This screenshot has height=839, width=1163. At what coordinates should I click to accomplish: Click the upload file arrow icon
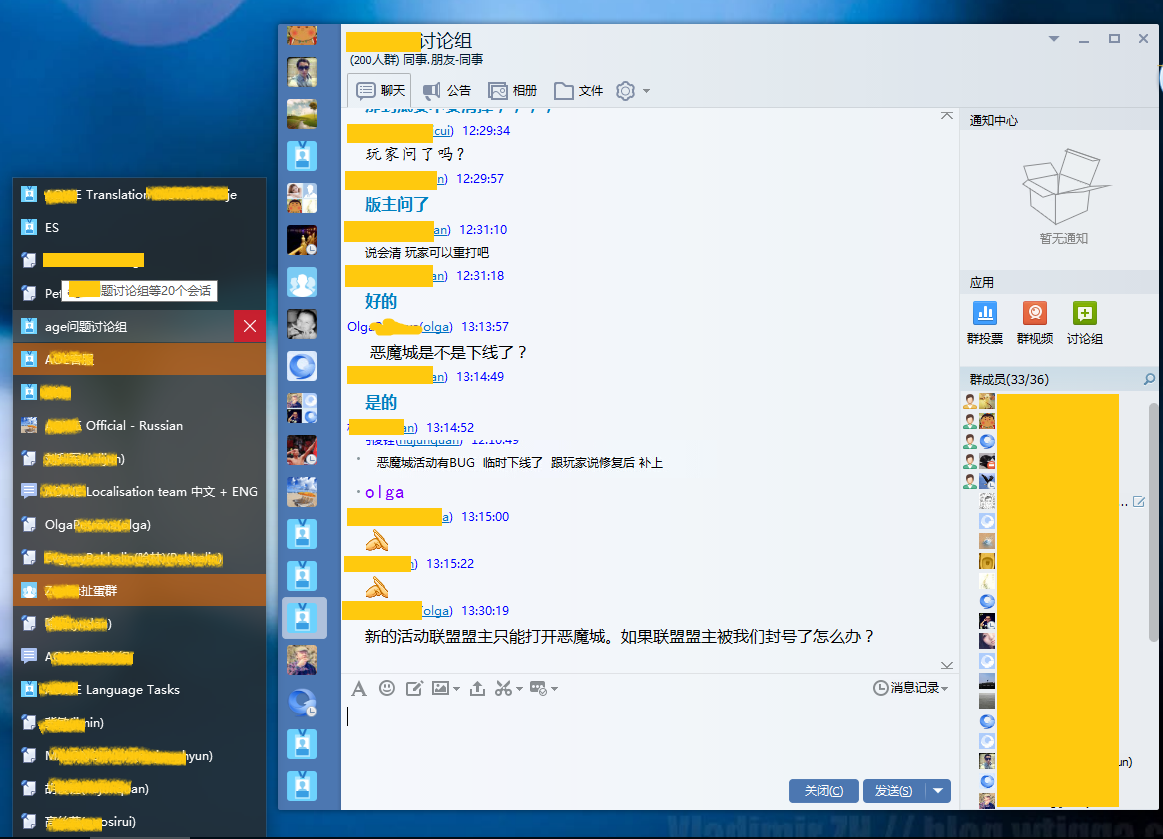478,688
